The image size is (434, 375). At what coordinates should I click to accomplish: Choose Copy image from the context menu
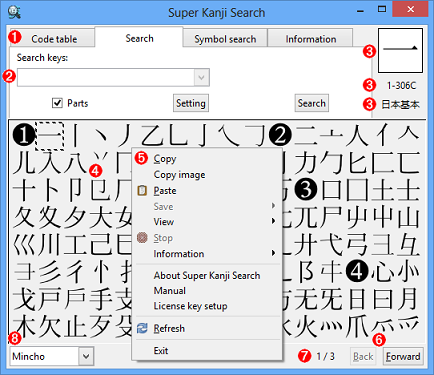point(179,175)
